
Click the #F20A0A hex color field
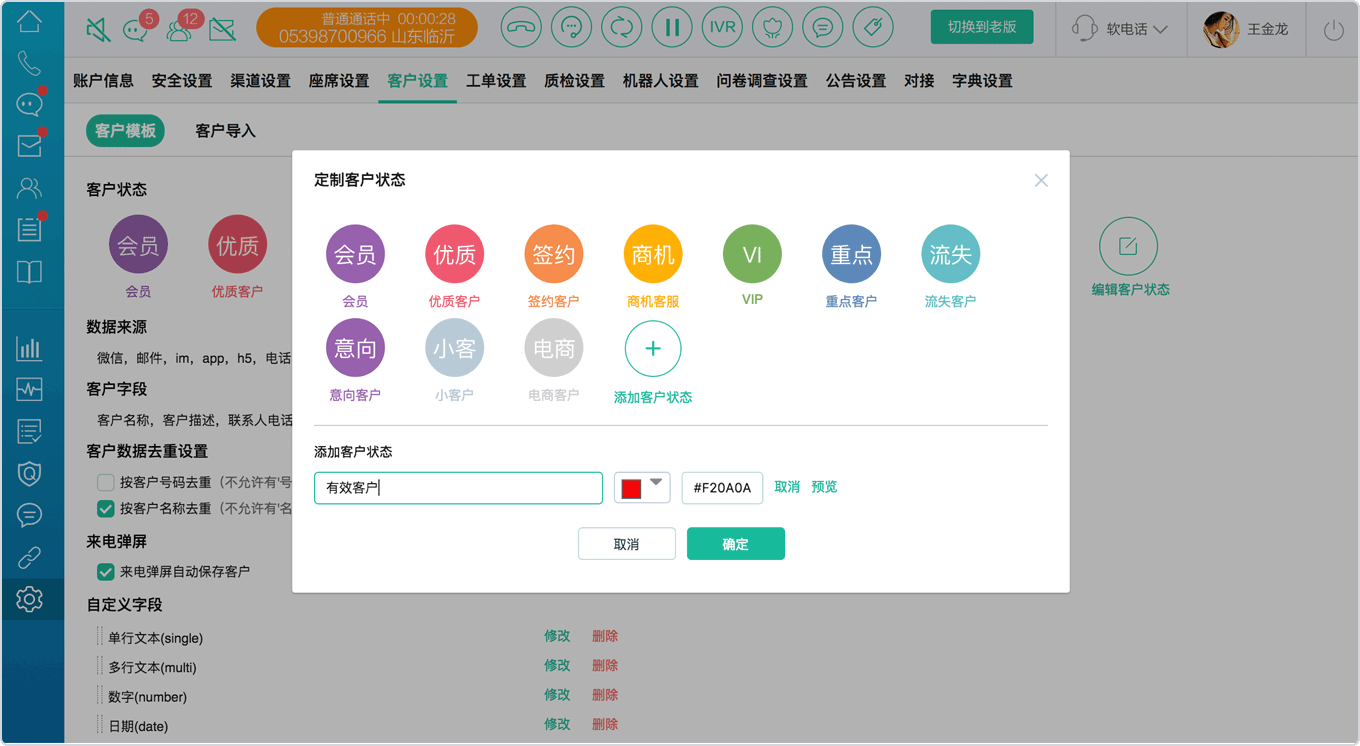pyautogui.click(x=722, y=488)
